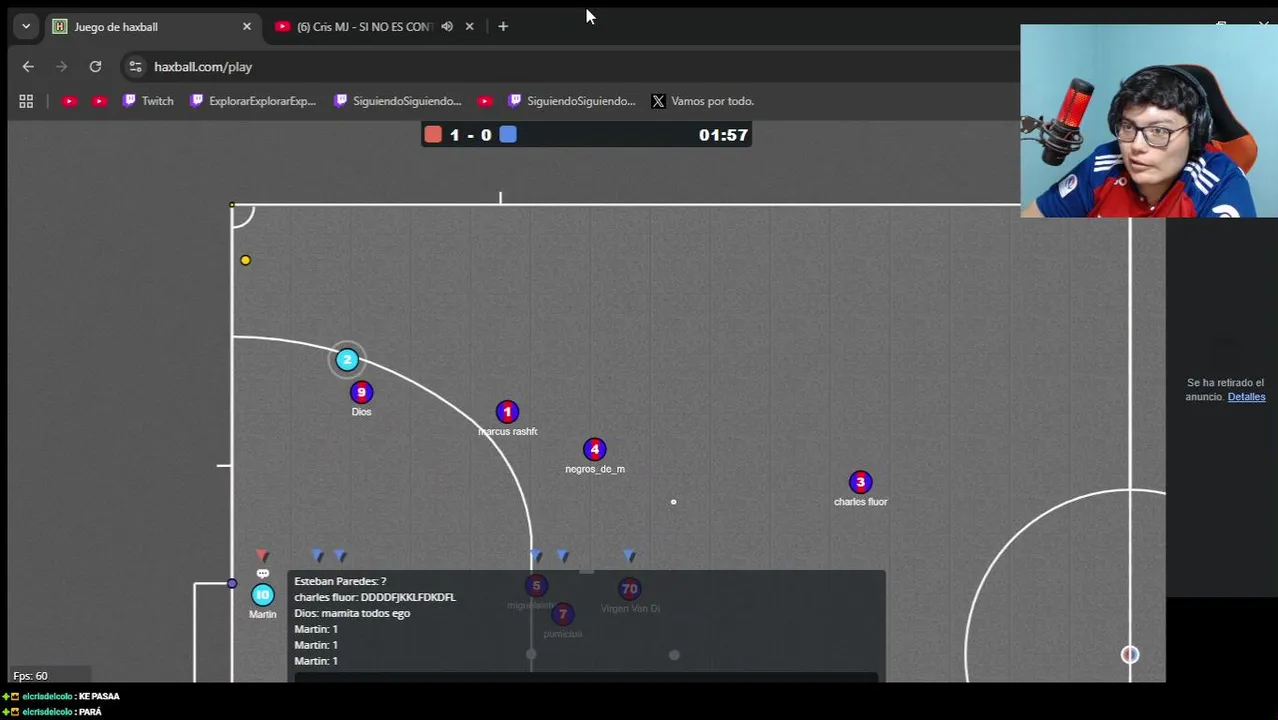Select player 1 marcus rashford disc
1278x720 pixels.
pos(507,412)
